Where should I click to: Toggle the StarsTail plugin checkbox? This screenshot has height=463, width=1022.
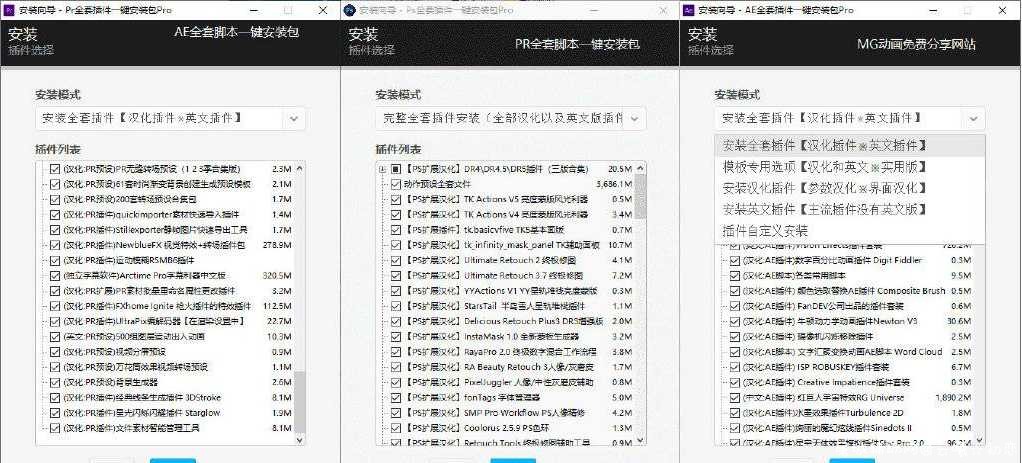tap(396, 306)
